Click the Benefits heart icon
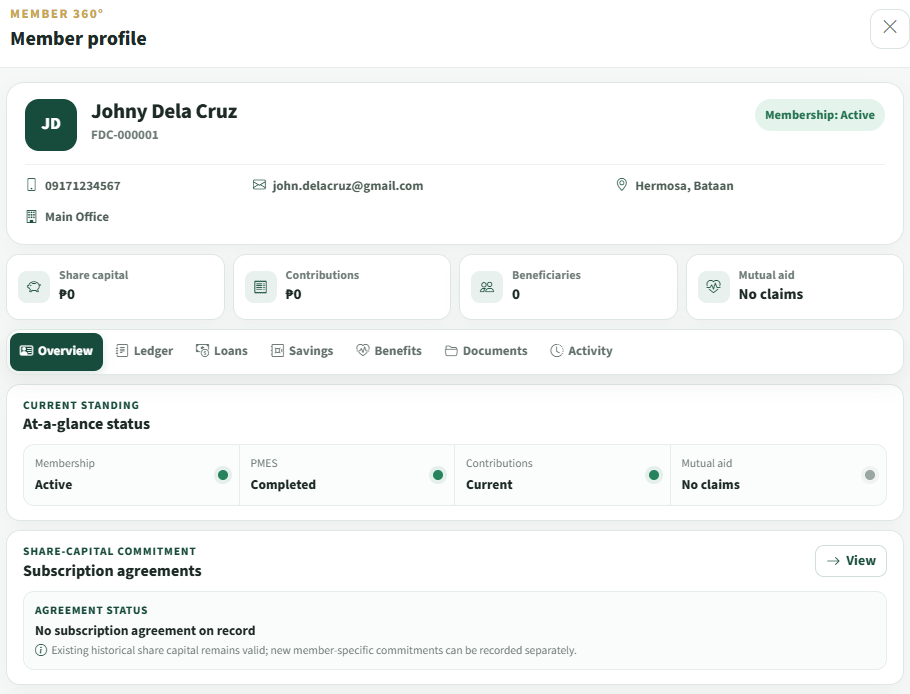The height and width of the screenshot is (694, 910). (x=363, y=350)
